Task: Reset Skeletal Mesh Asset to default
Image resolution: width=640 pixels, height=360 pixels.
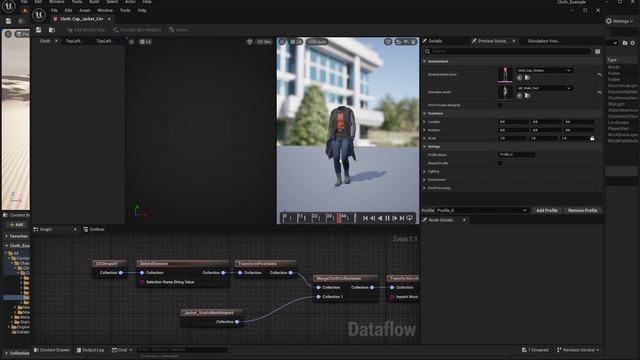Action: tap(599, 74)
